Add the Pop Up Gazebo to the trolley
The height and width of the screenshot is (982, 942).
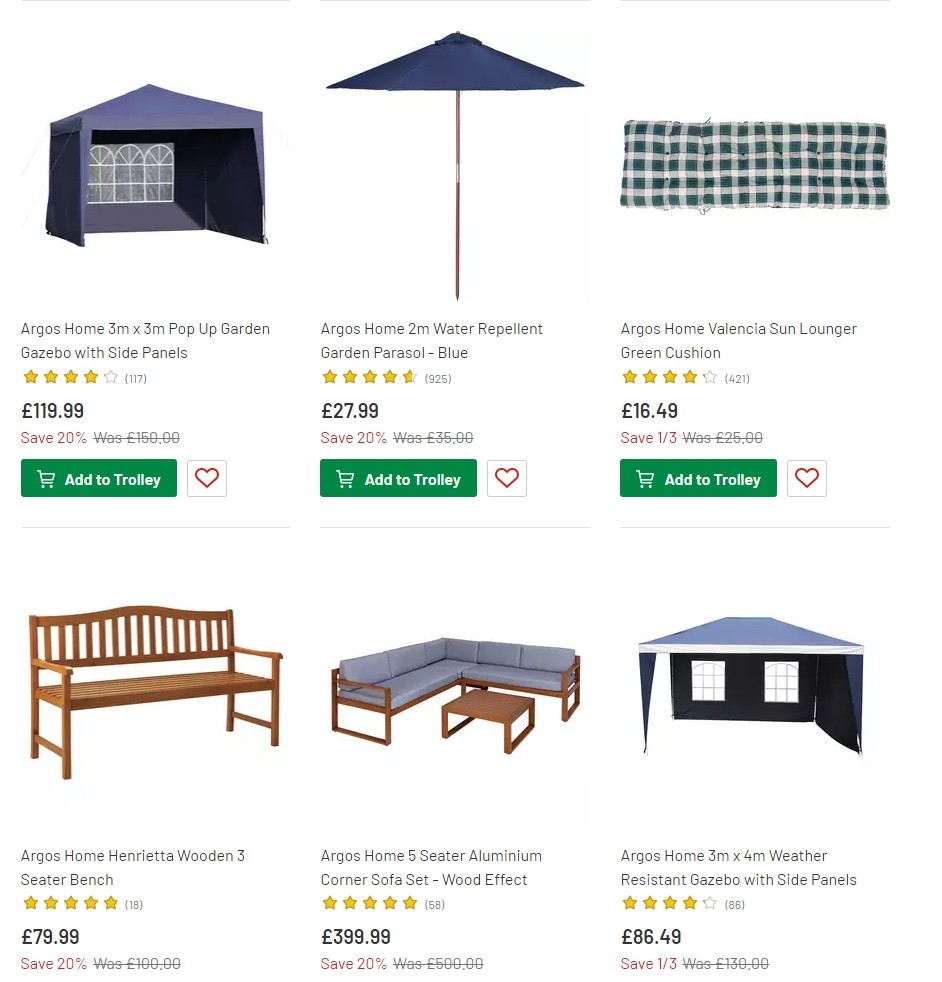(99, 479)
